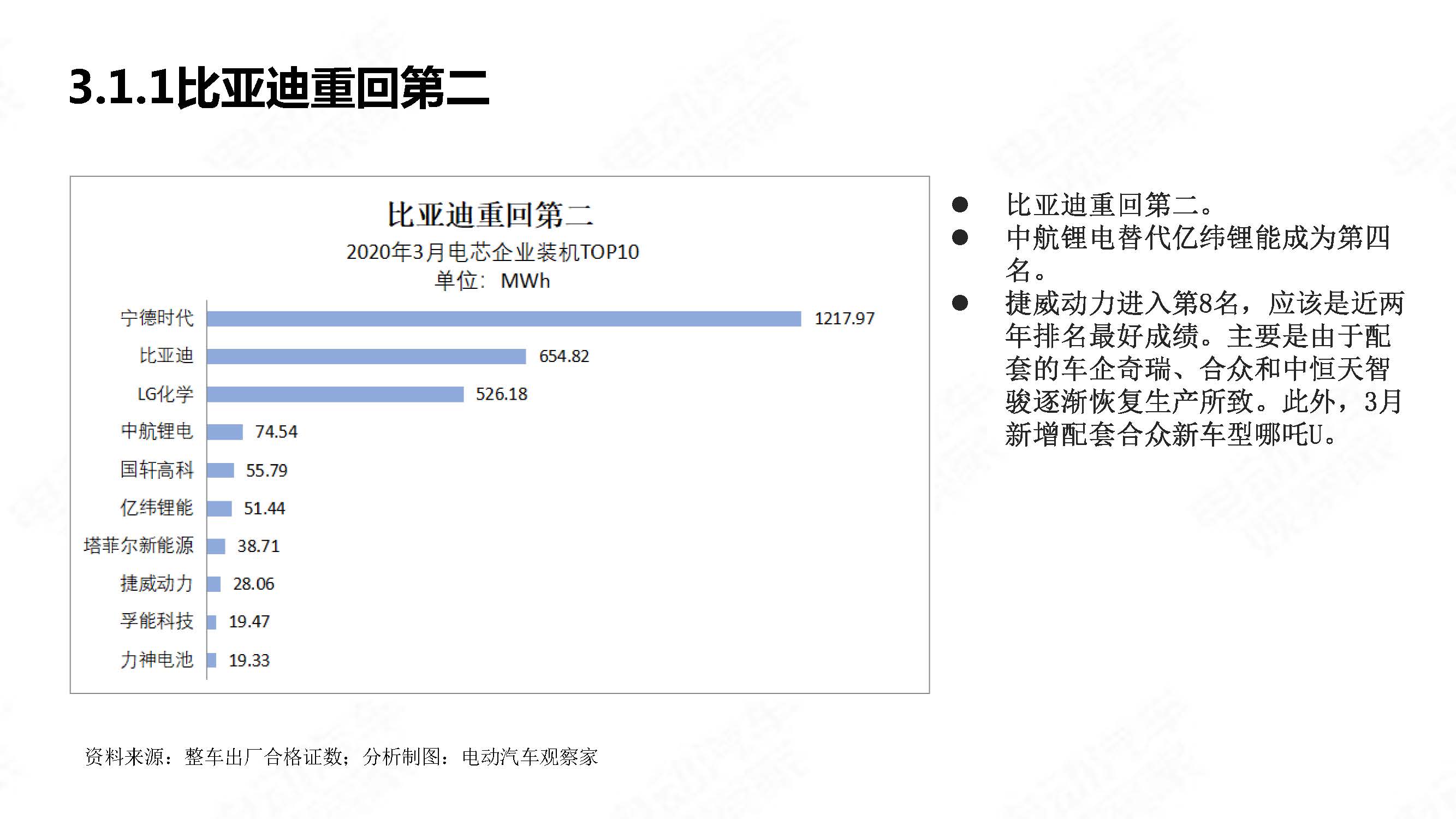
Task: Click the 比亚迪 axis label
Action: click(166, 356)
